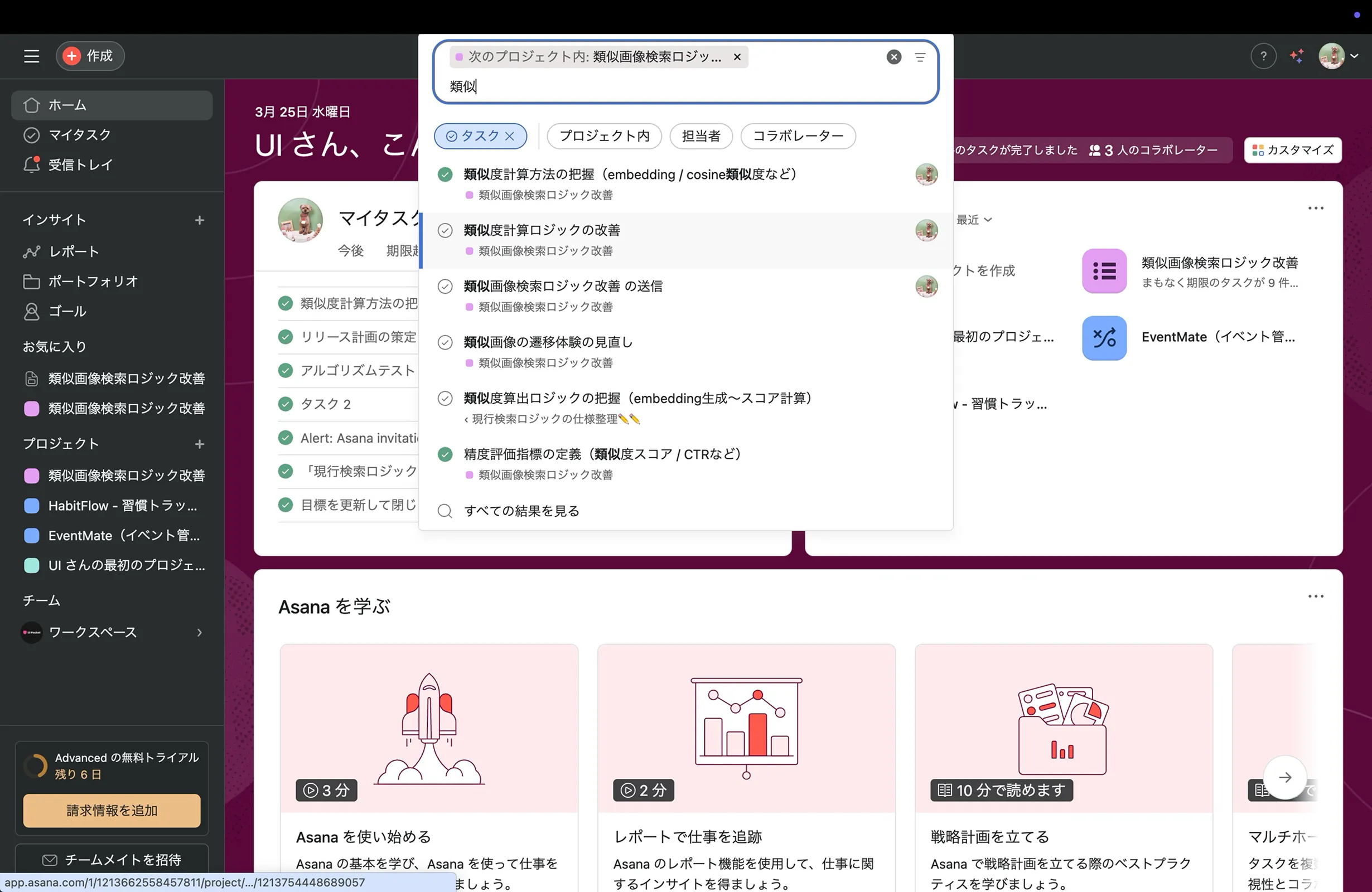Open advanced search filter options icon
Viewport: 1372px width, 892px height.
tap(920, 57)
